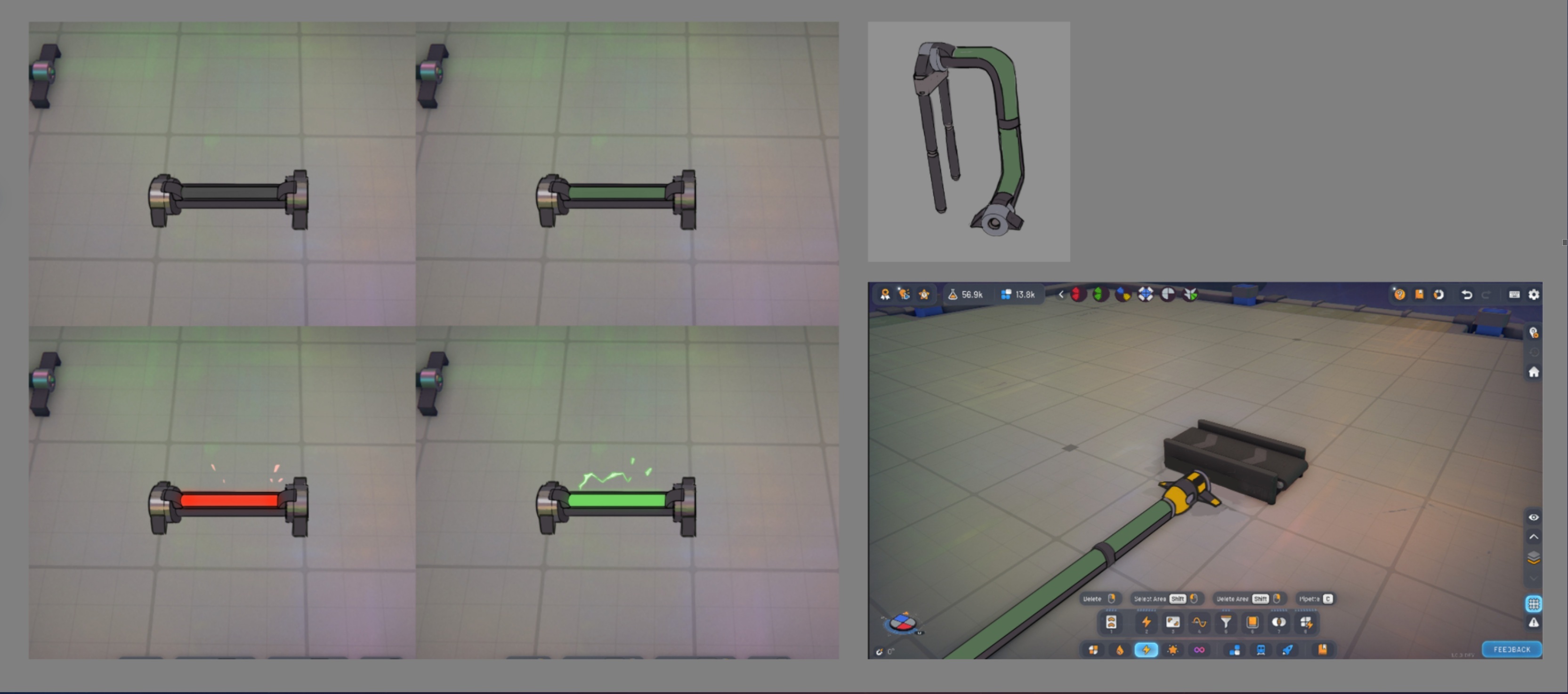Select the lightning bolt building in slot 2
Viewport: 1568px width, 694px height.
pyautogui.click(x=1146, y=622)
